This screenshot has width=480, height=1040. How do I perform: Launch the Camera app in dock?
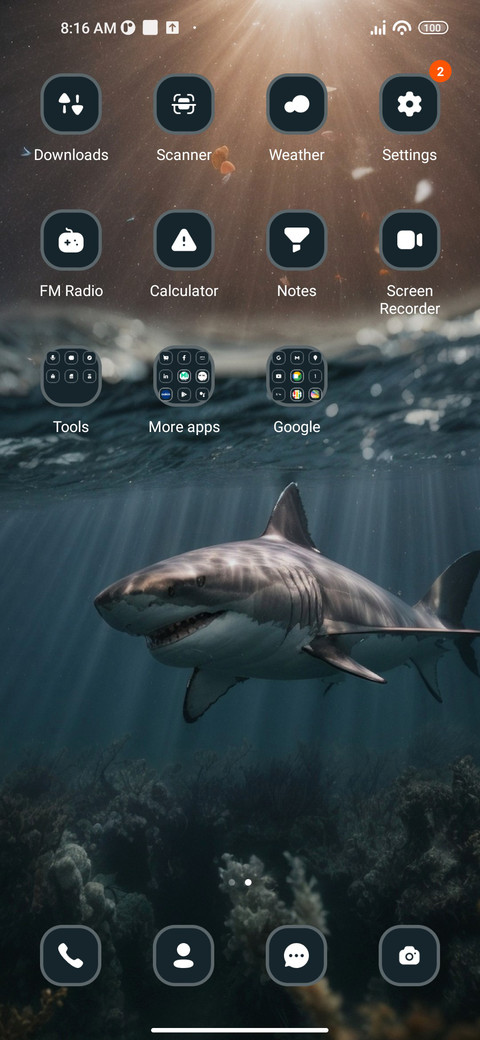click(x=409, y=955)
